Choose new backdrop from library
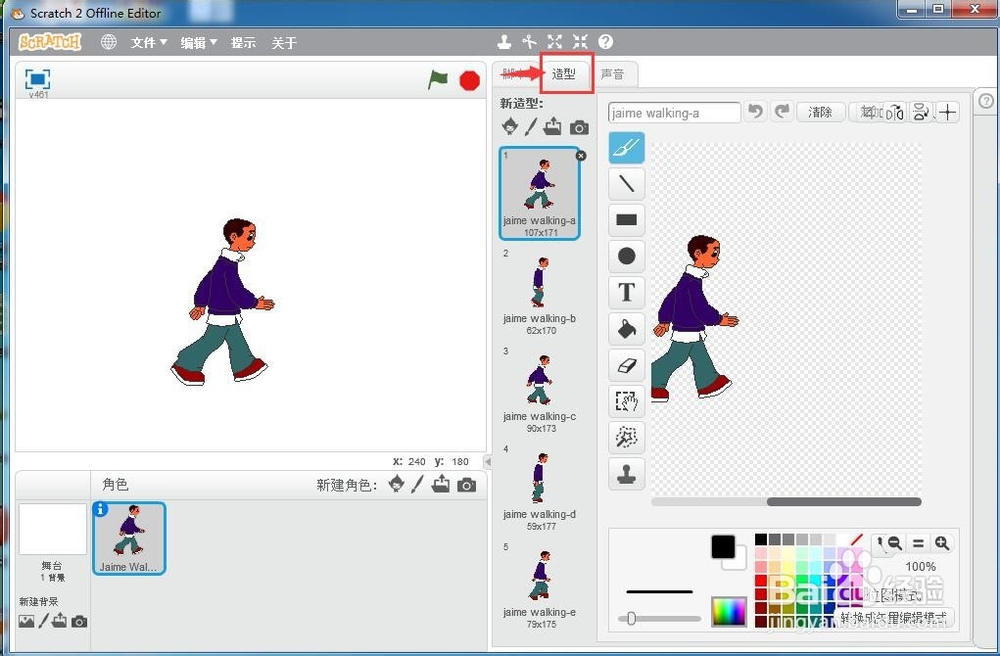The image size is (1000, 656). pos(26,621)
